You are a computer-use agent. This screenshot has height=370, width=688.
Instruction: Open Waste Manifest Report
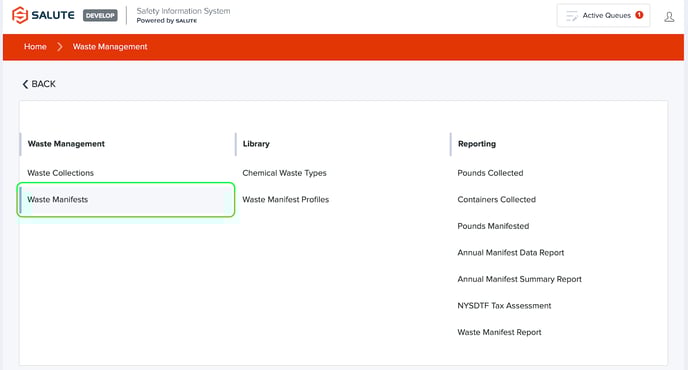point(499,332)
